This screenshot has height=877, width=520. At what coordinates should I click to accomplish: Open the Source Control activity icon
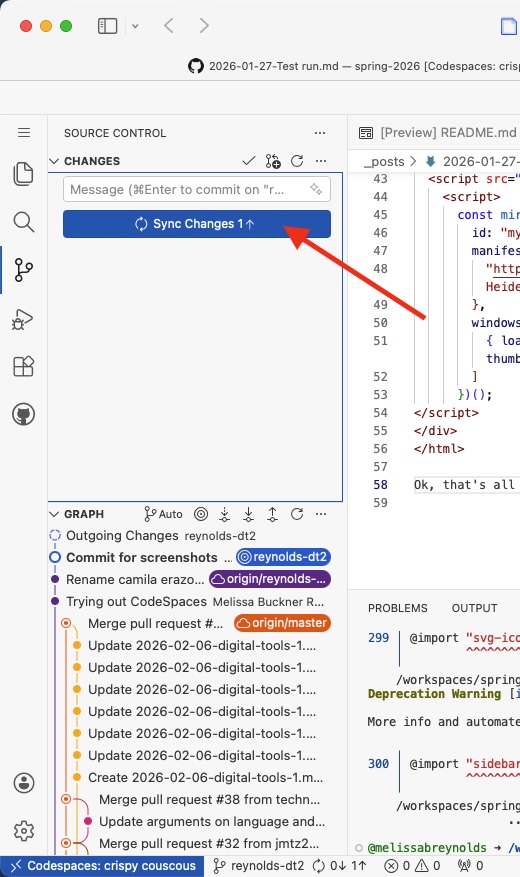coord(23,270)
